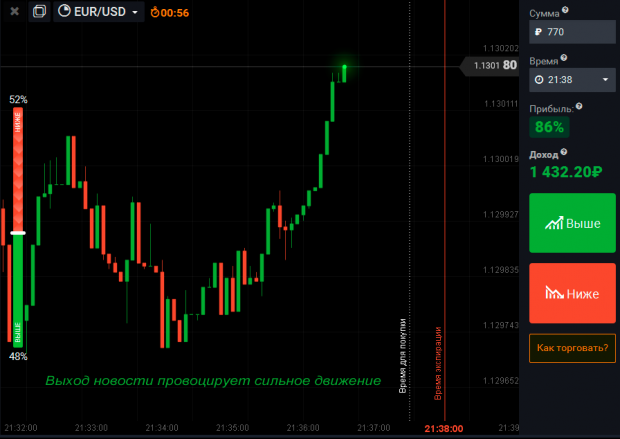Click the glowing green current price point
Screen dimensions: 620x439
[x=343, y=67]
